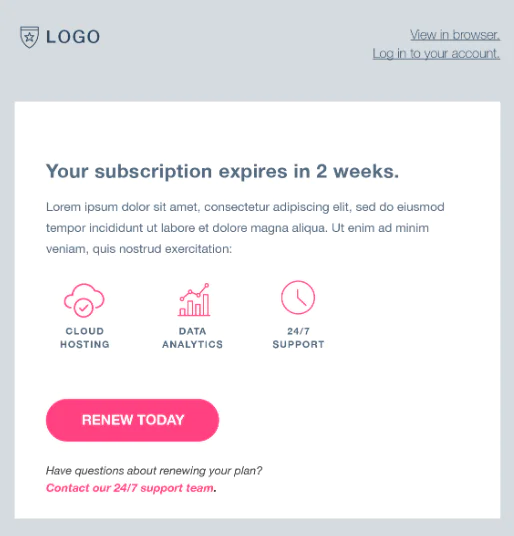Open the Contact our 24/7 support team link

coord(130,488)
